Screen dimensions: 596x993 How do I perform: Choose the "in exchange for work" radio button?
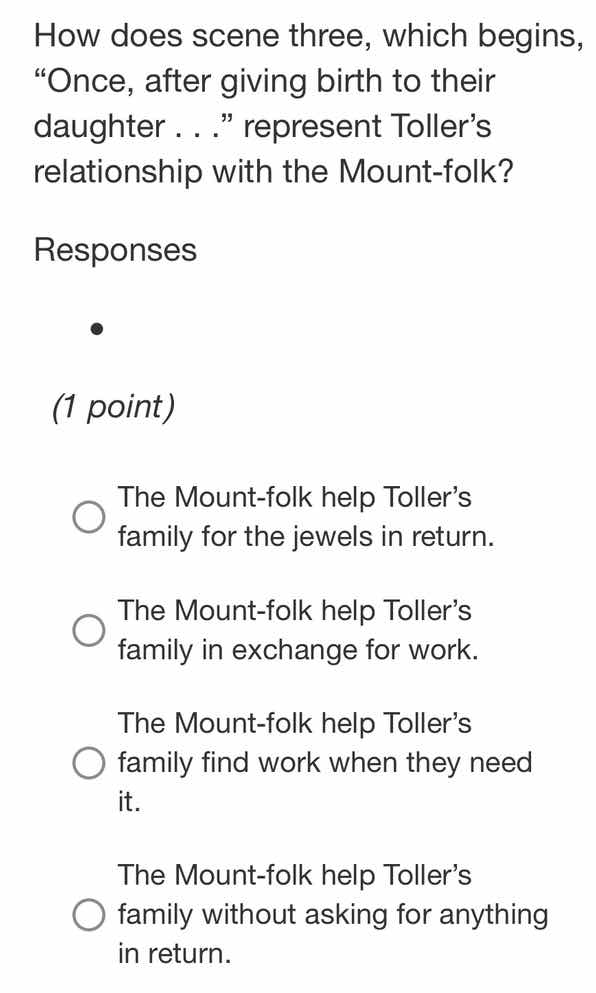pyautogui.click(x=89, y=631)
